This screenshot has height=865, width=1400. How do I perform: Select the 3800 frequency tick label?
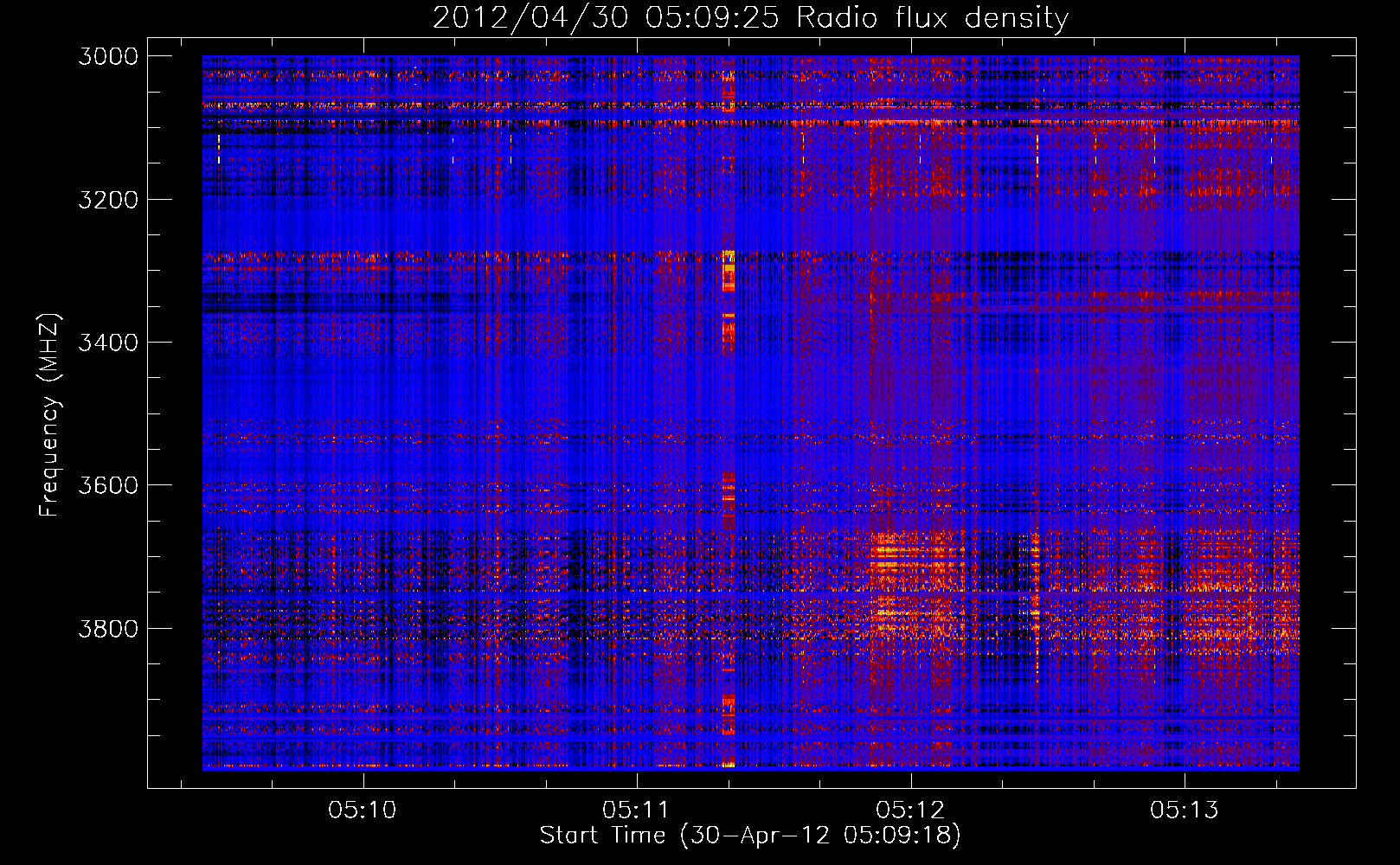pyautogui.click(x=108, y=628)
